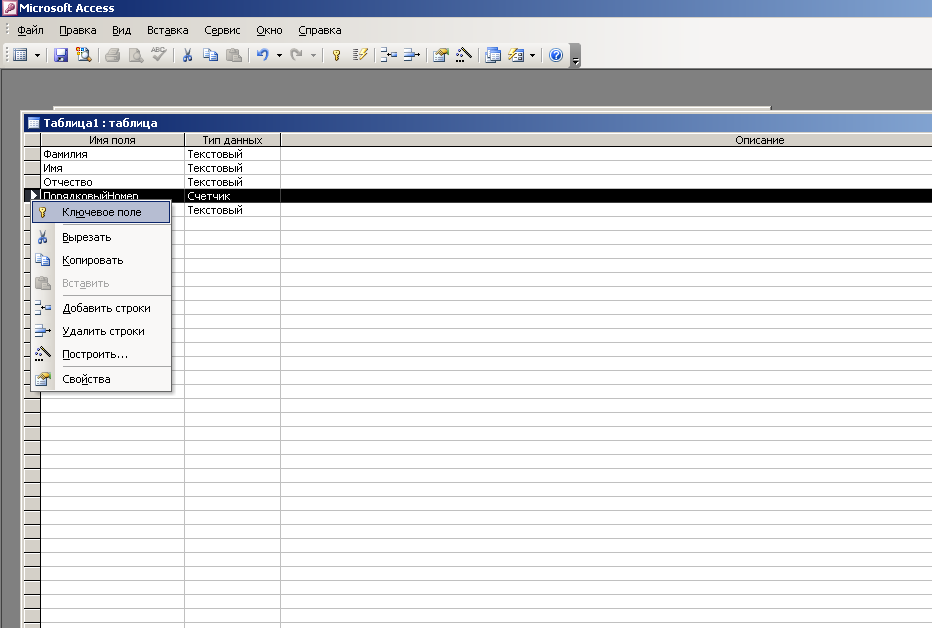This screenshot has height=628, width=932.
Task: Click the pages icon beside Копировать
Action: (43, 260)
